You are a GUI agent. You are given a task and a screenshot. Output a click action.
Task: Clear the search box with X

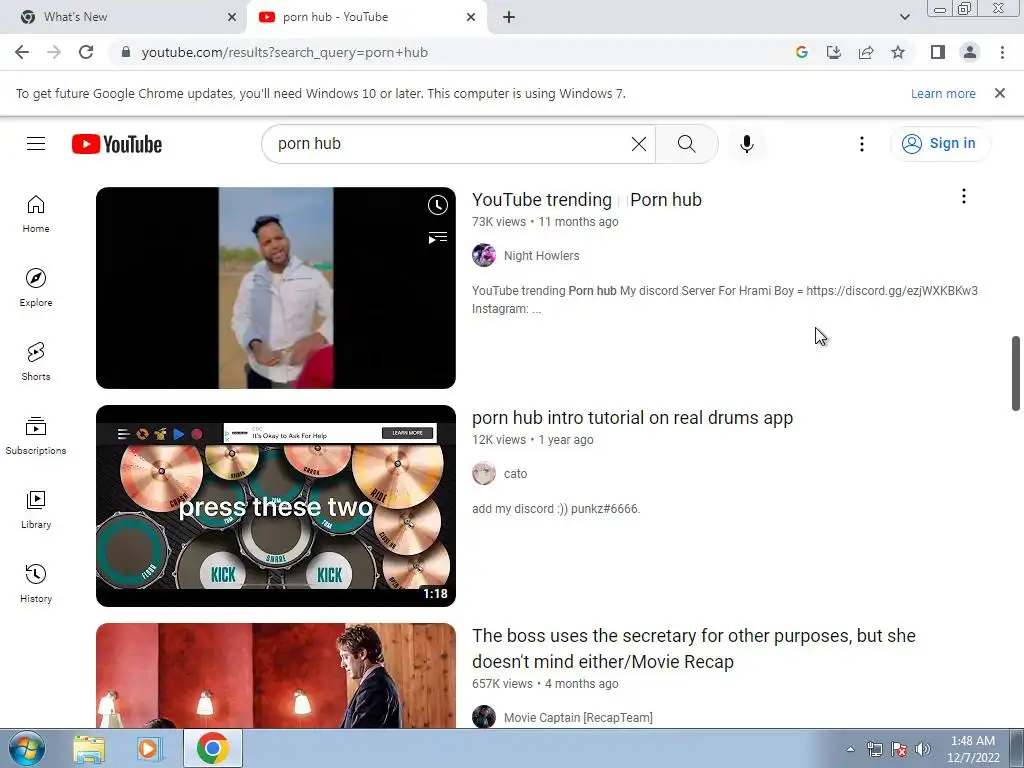coord(639,144)
